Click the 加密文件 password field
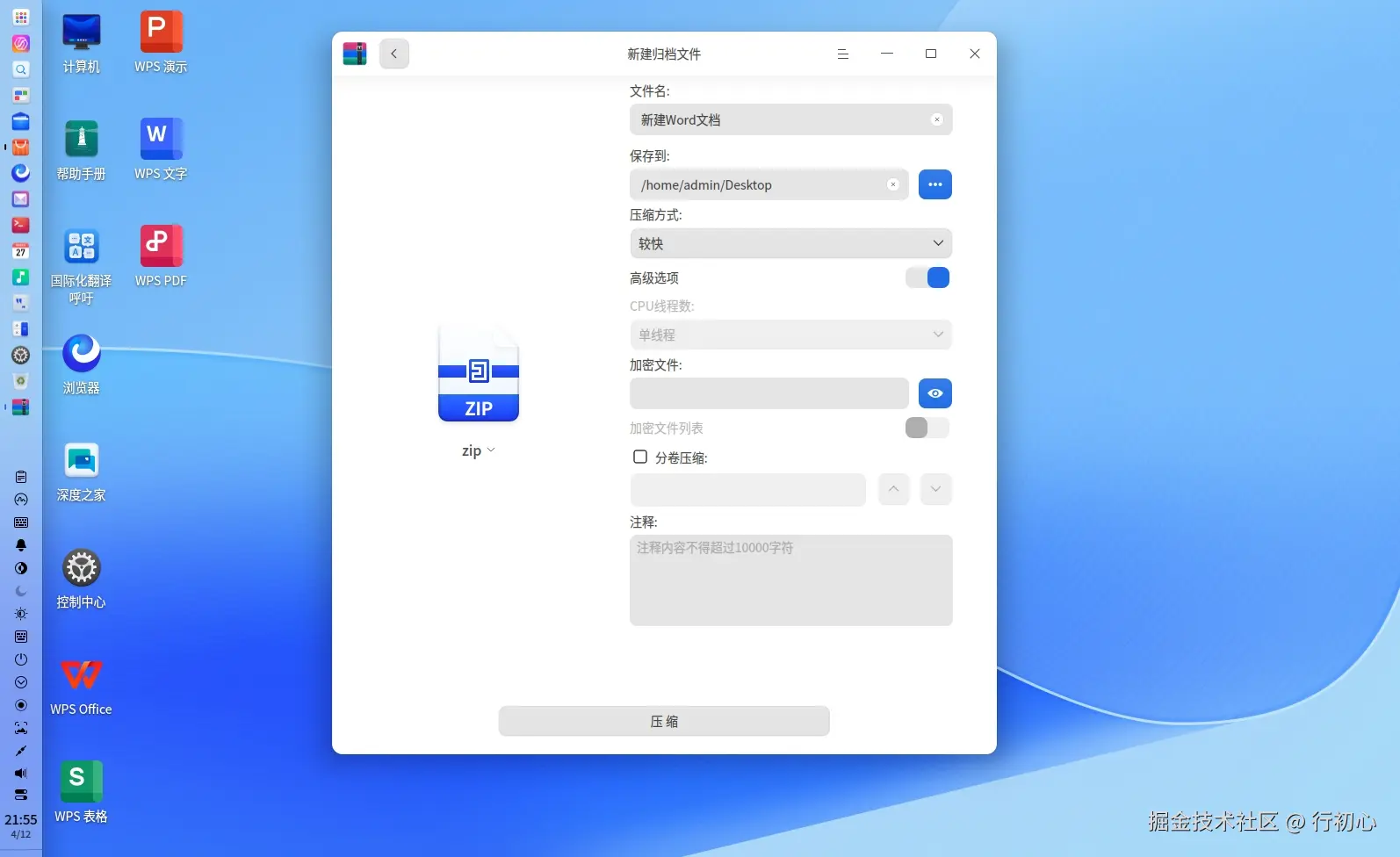 [769, 393]
